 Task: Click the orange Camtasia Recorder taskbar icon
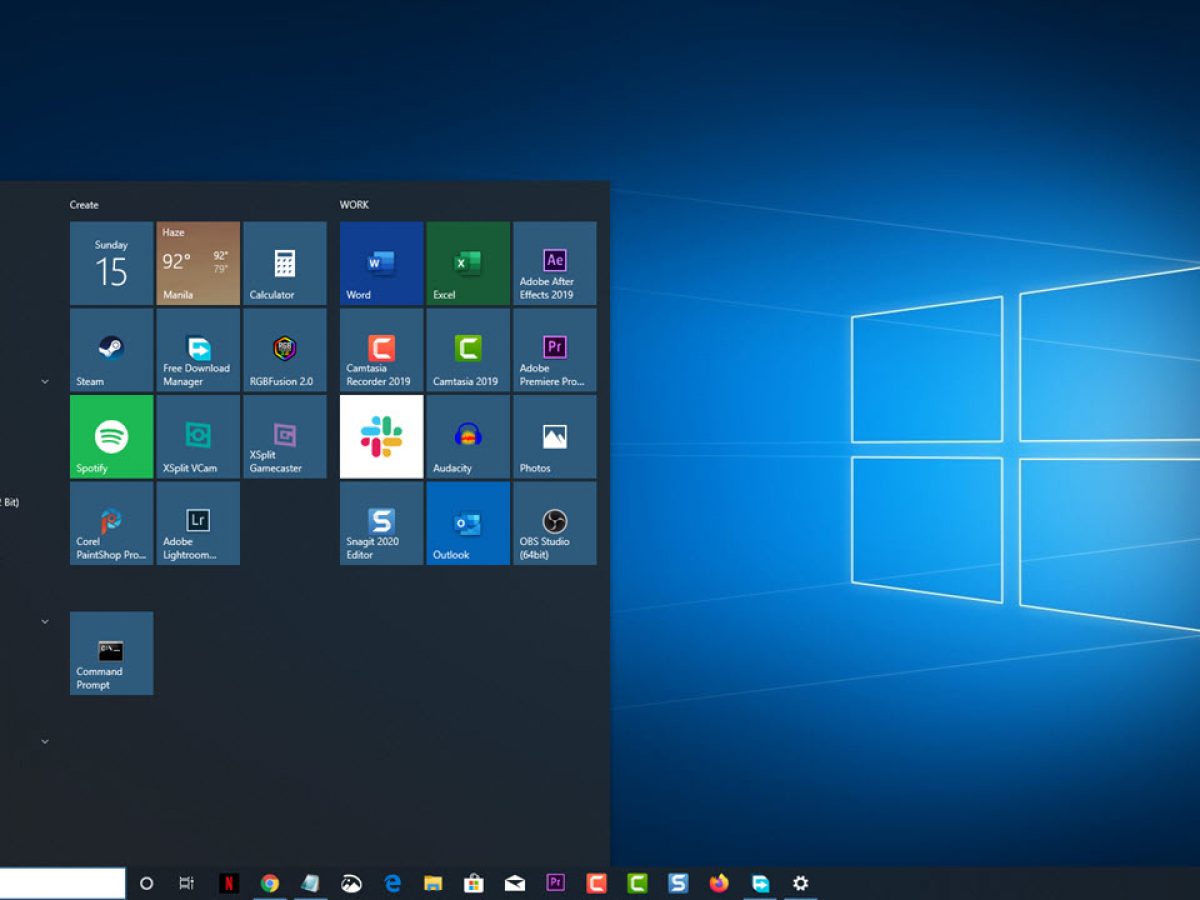[597, 883]
